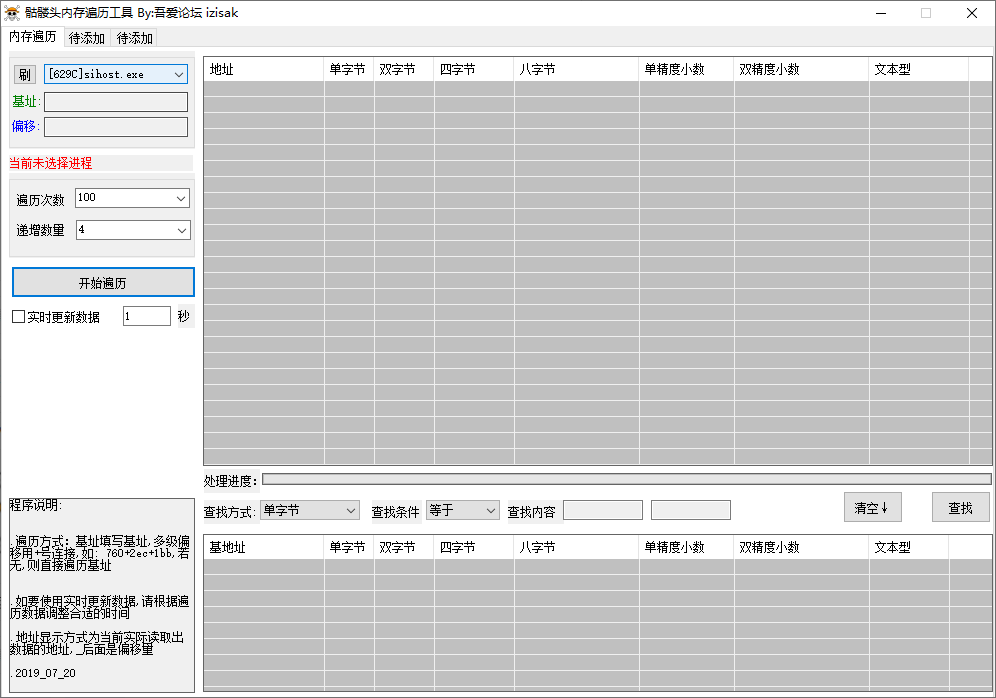Click the 地址 column header in upper table
This screenshot has height=698, width=996.
pyautogui.click(x=264, y=70)
